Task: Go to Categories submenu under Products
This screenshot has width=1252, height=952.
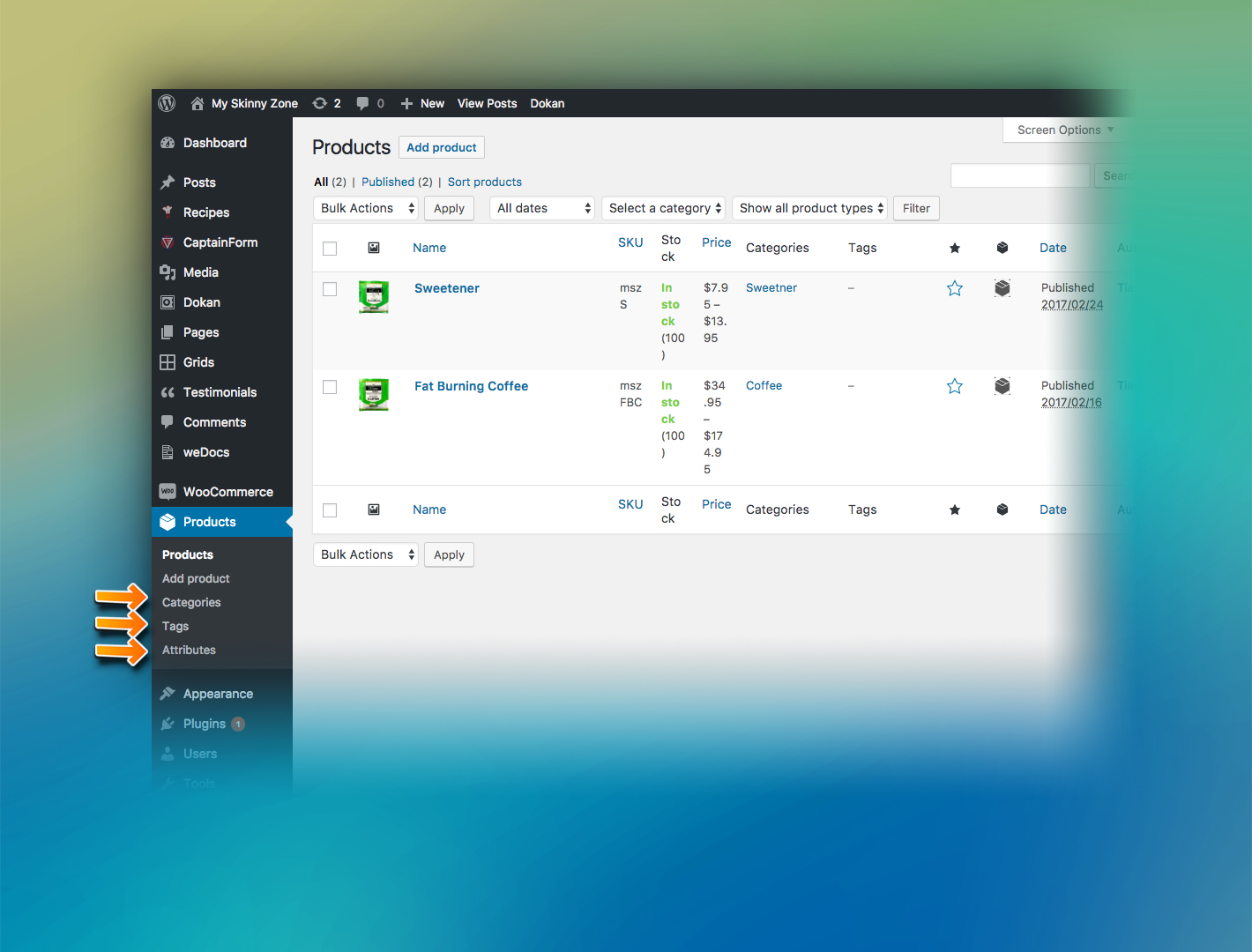Action: point(191,602)
